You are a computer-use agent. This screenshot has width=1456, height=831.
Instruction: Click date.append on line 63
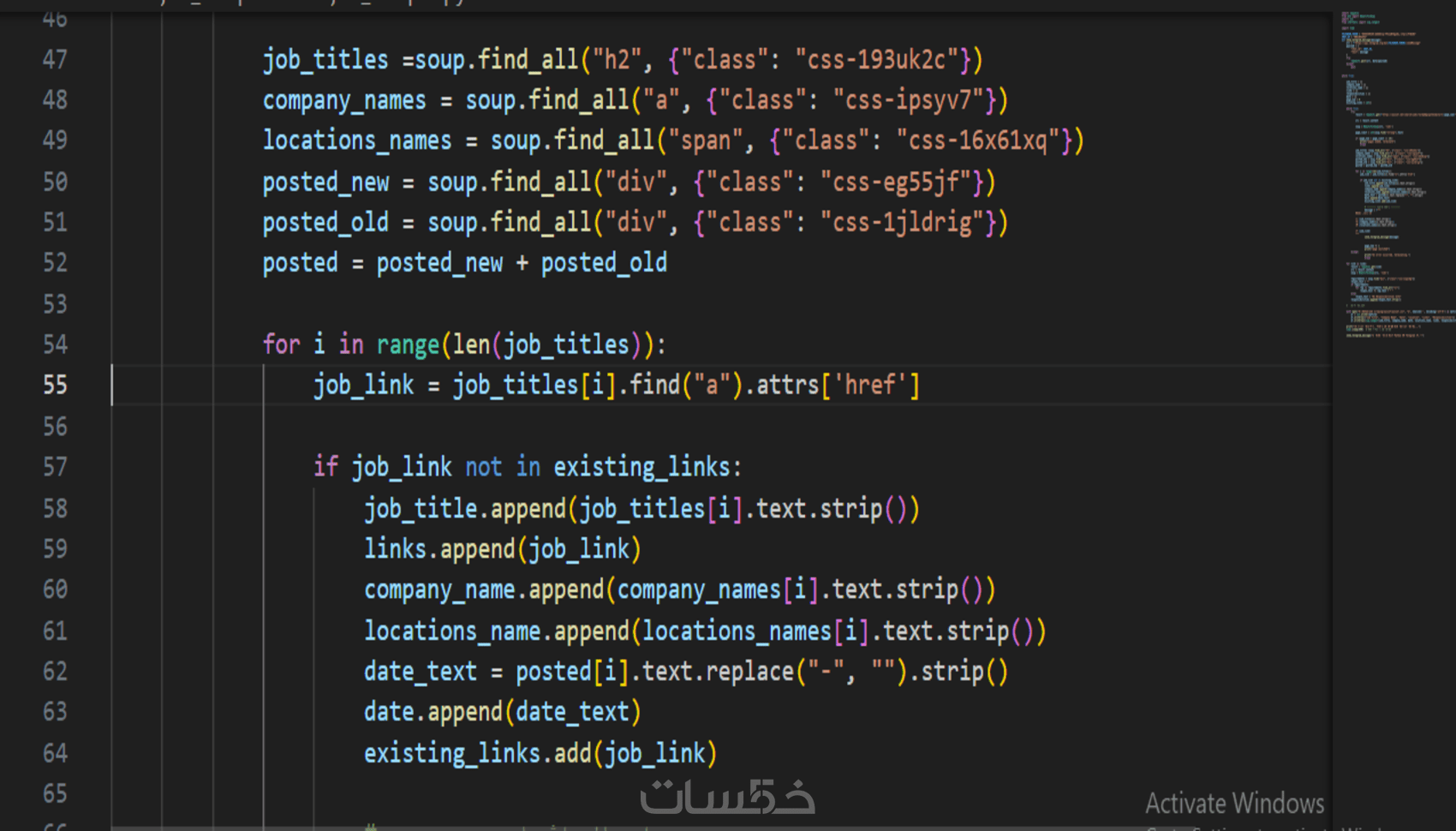click(x=433, y=711)
